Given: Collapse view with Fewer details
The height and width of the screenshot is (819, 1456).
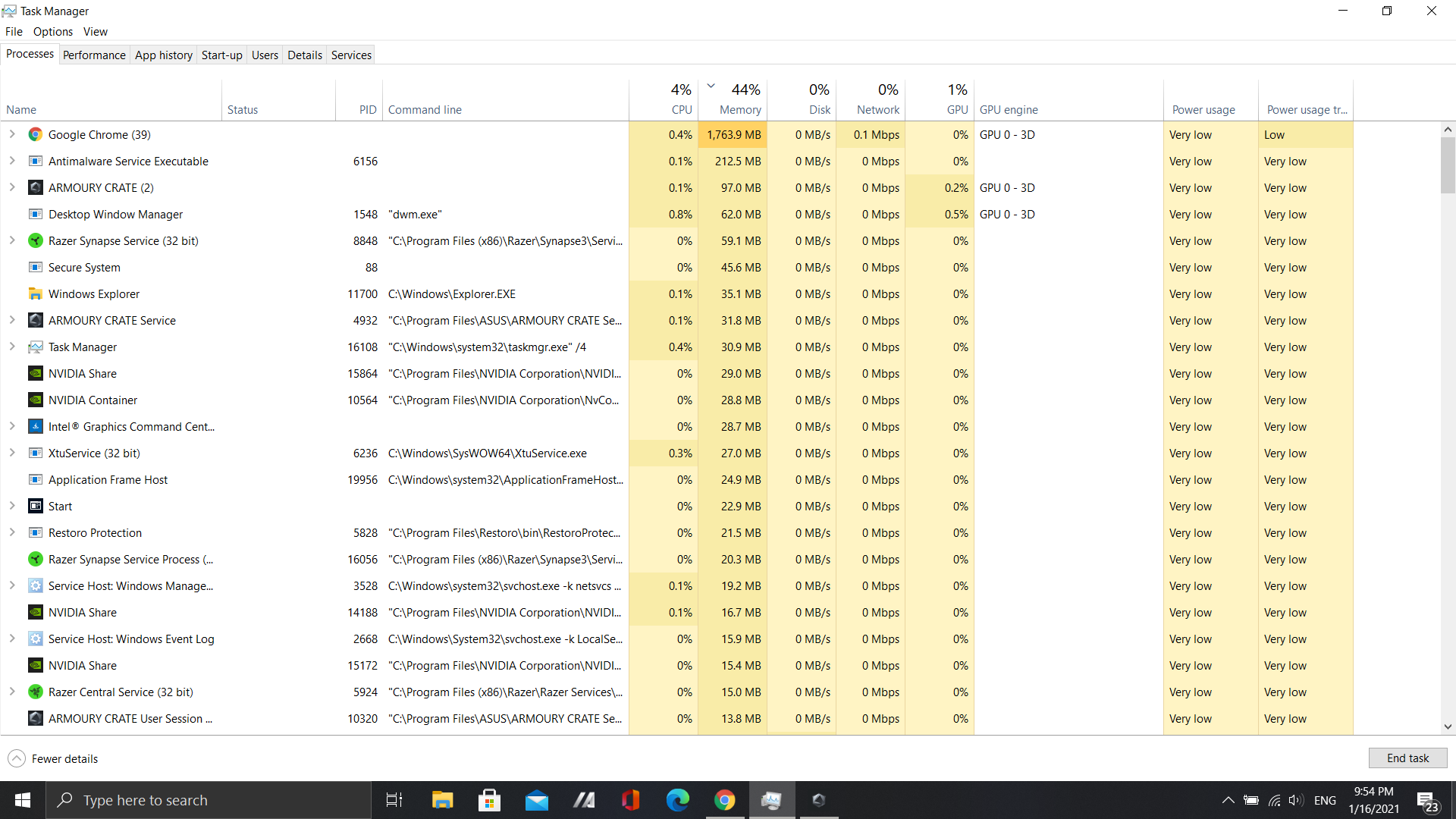Looking at the screenshot, I should tap(53, 758).
